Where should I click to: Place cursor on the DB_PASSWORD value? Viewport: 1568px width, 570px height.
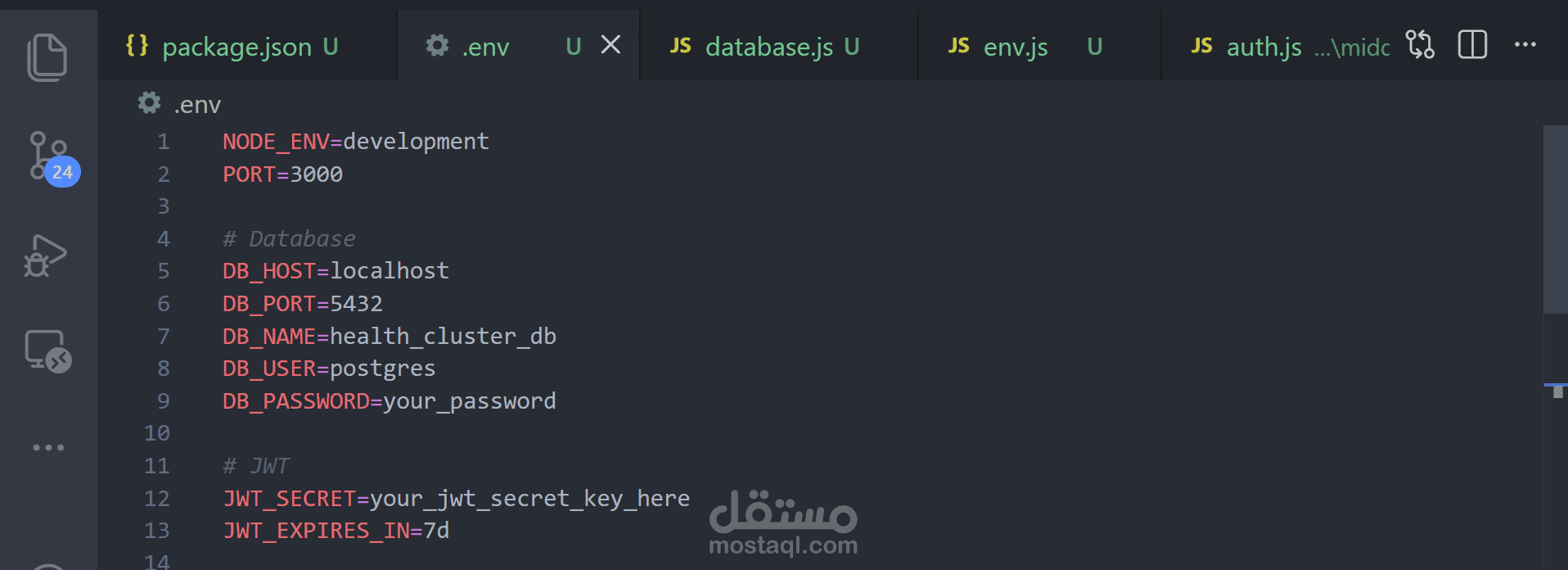coord(470,401)
